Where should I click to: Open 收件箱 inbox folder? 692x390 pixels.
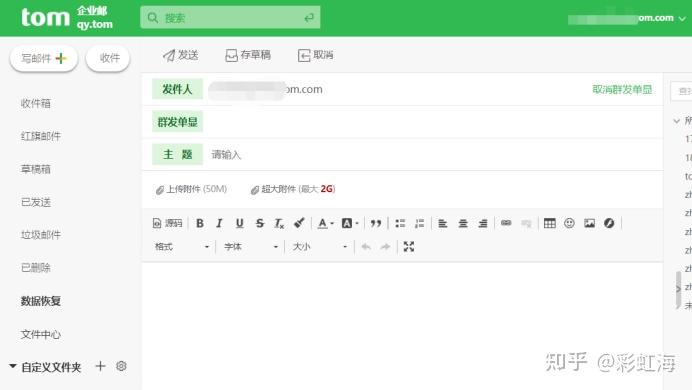tap(36, 104)
